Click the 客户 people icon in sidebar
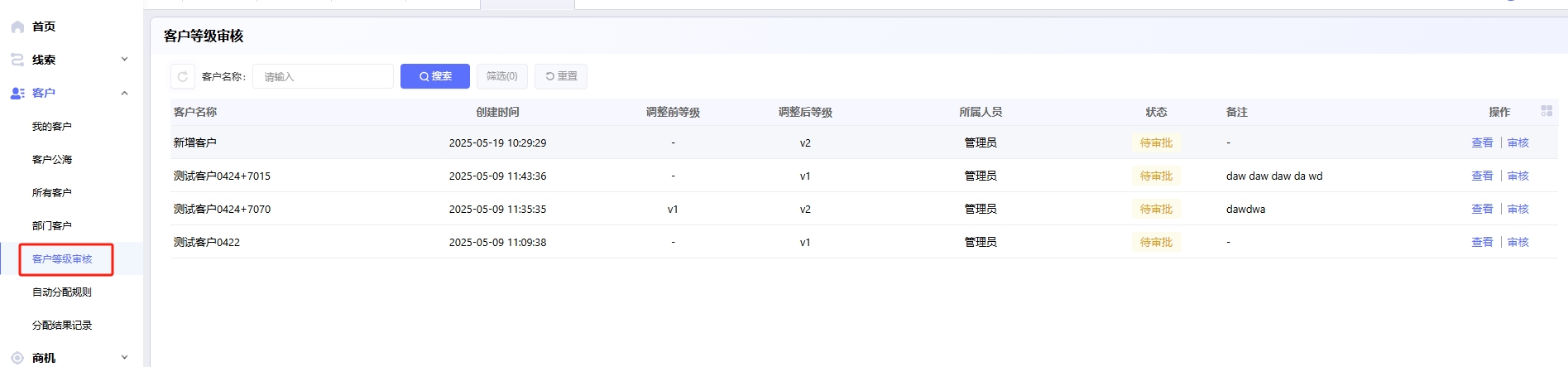1568x367 pixels. [x=17, y=93]
